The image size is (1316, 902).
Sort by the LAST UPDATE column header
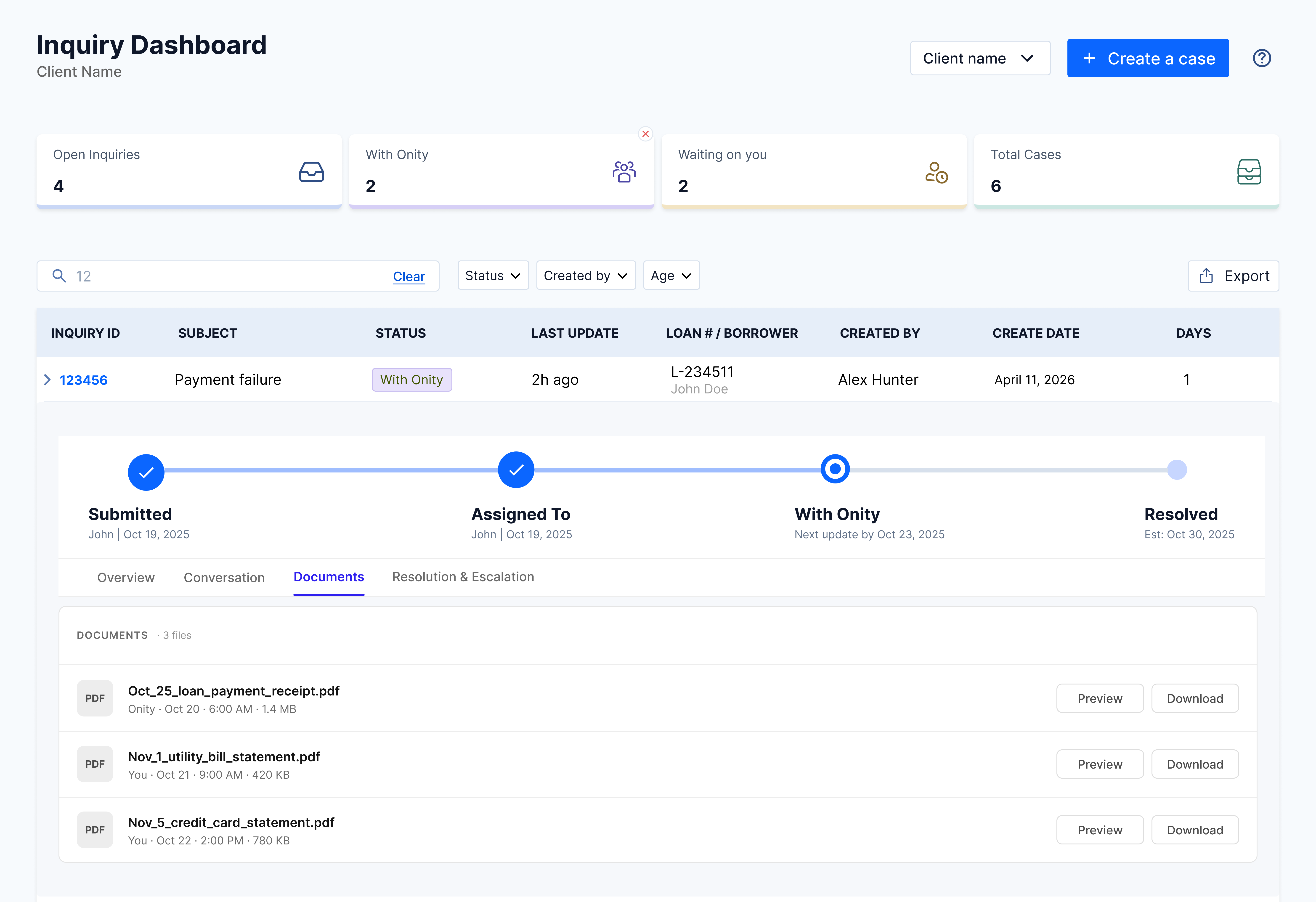pyautogui.click(x=575, y=333)
